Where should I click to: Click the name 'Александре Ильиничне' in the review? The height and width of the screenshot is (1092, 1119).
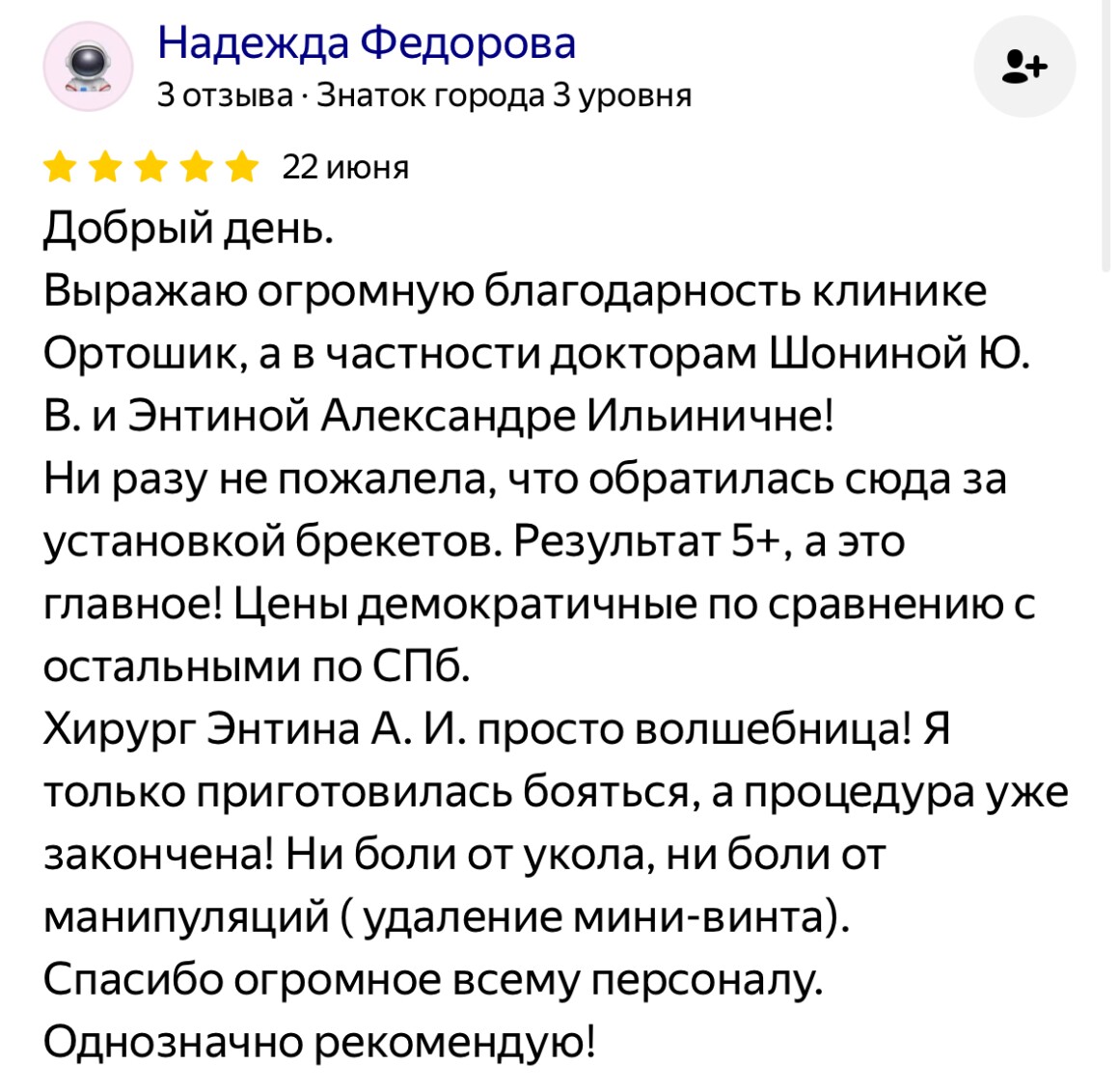577,416
